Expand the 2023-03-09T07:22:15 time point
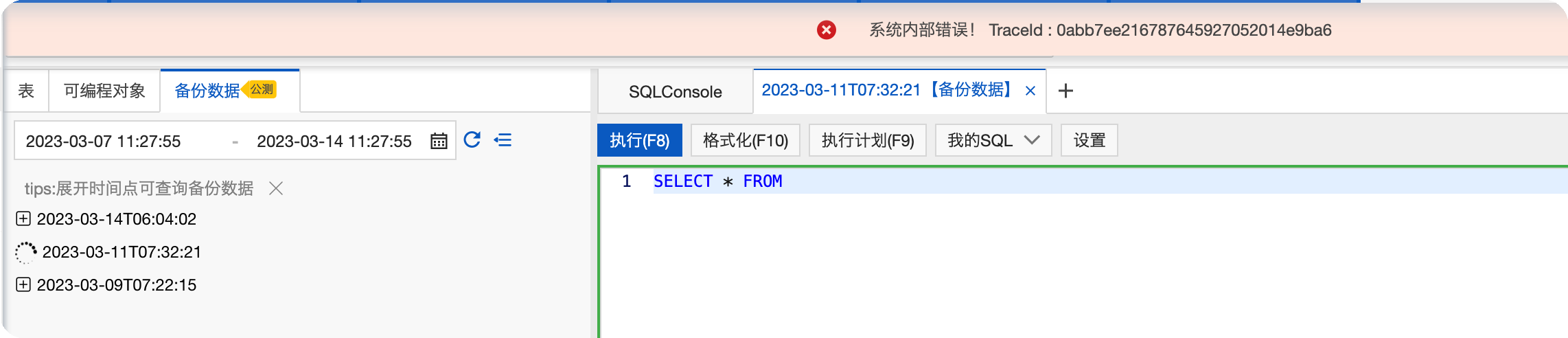The width and height of the screenshot is (1568, 338). coord(23,284)
